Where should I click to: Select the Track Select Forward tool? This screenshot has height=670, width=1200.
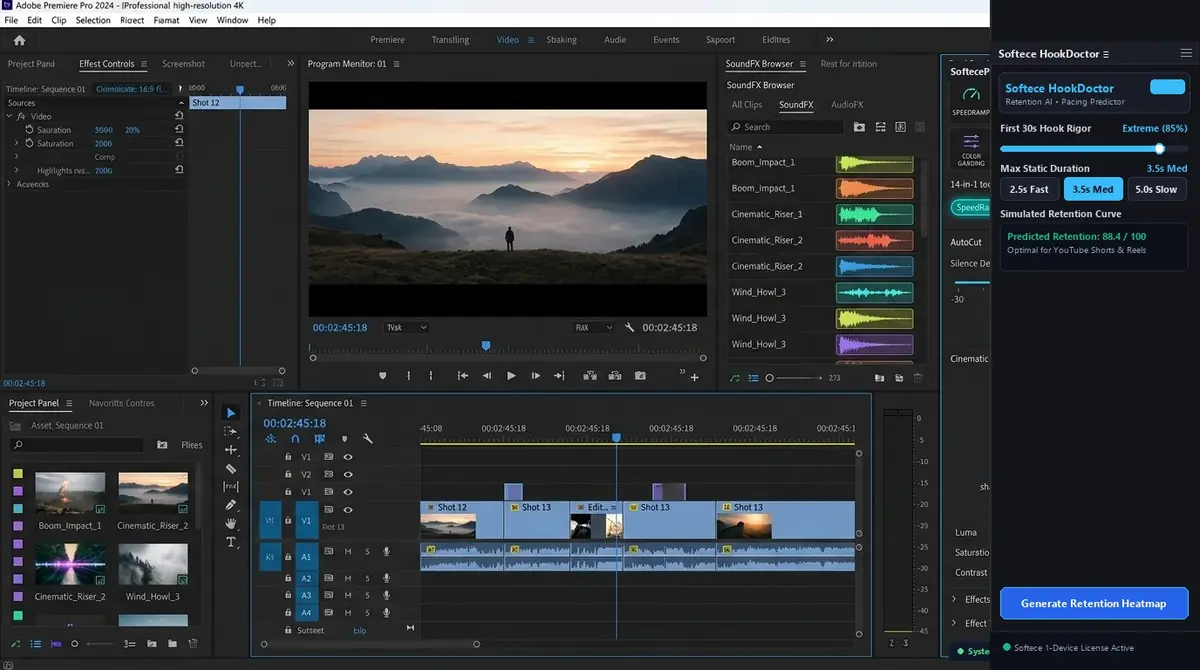tap(231, 431)
